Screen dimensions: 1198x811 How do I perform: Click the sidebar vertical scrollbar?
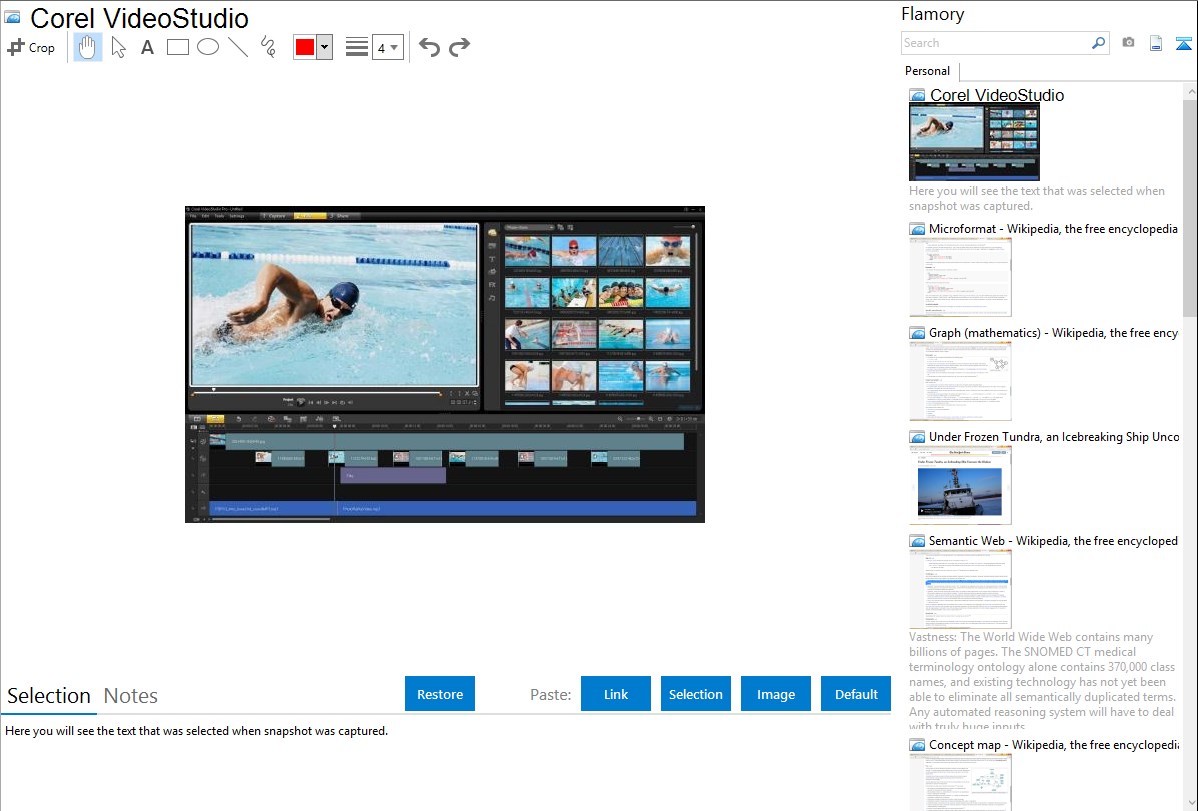pos(1190,206)
